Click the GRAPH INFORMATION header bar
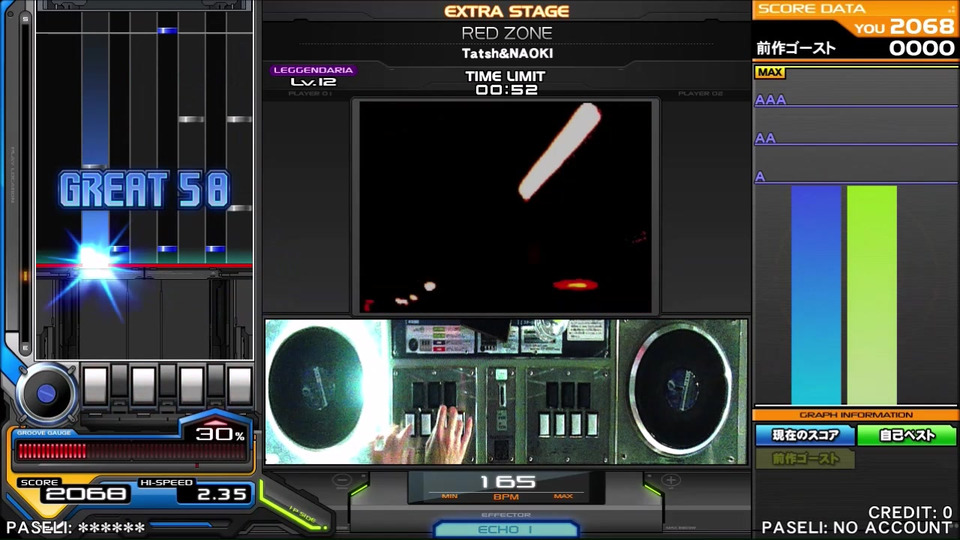This screenshot has width=960, height=540. (855, 415)
